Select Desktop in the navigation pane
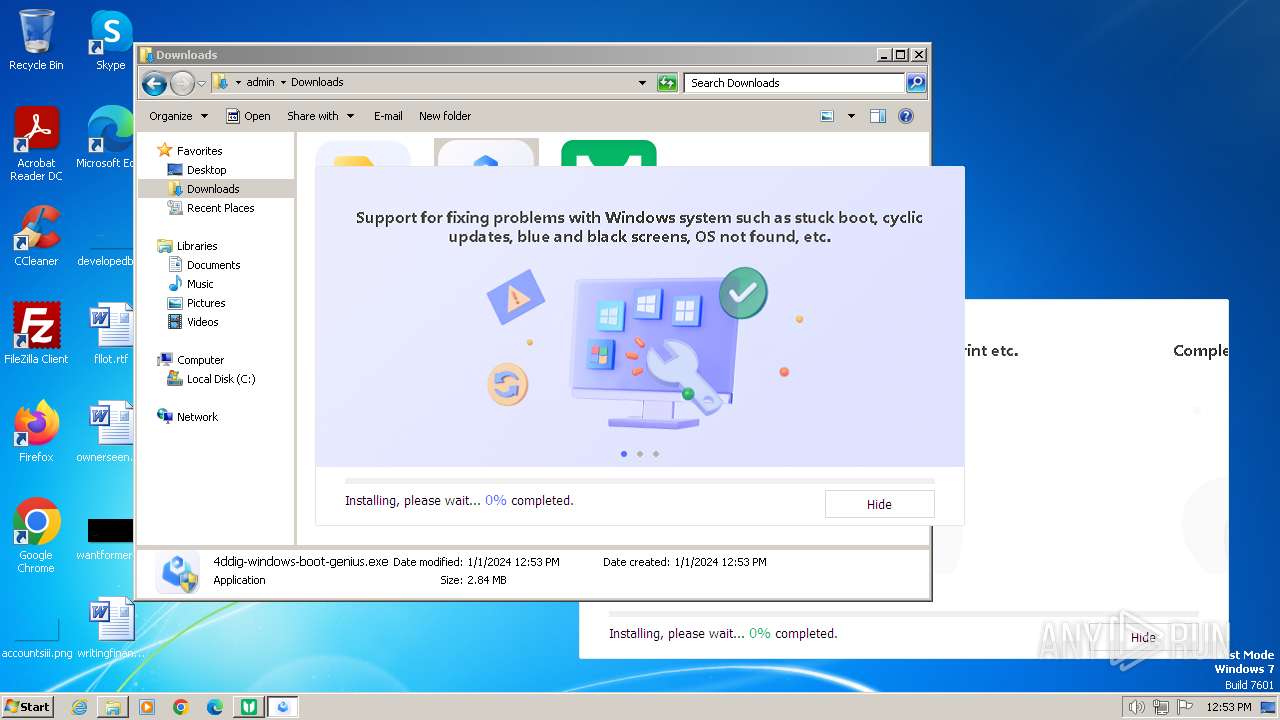 point(206,170)
